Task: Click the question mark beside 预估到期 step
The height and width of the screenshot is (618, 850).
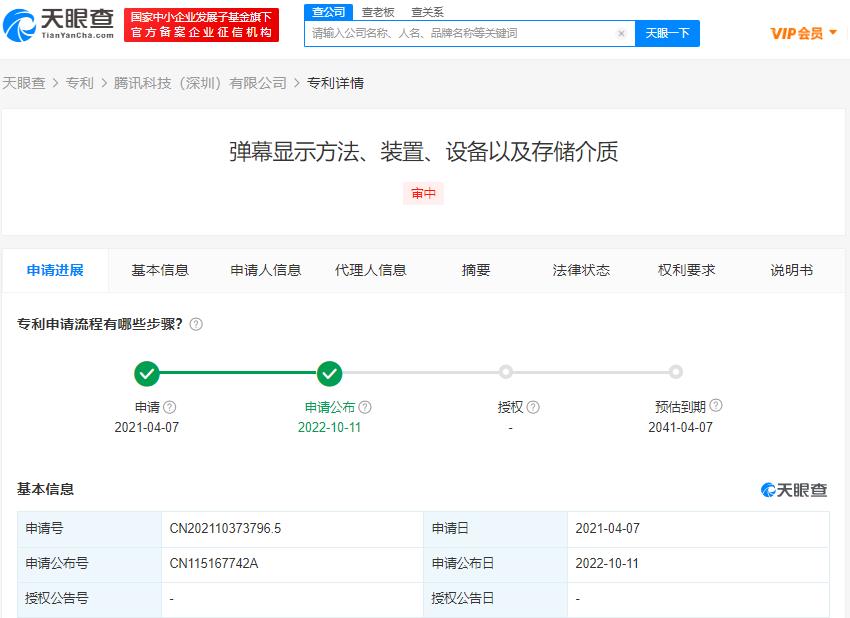Action: (x=716, y=405)
